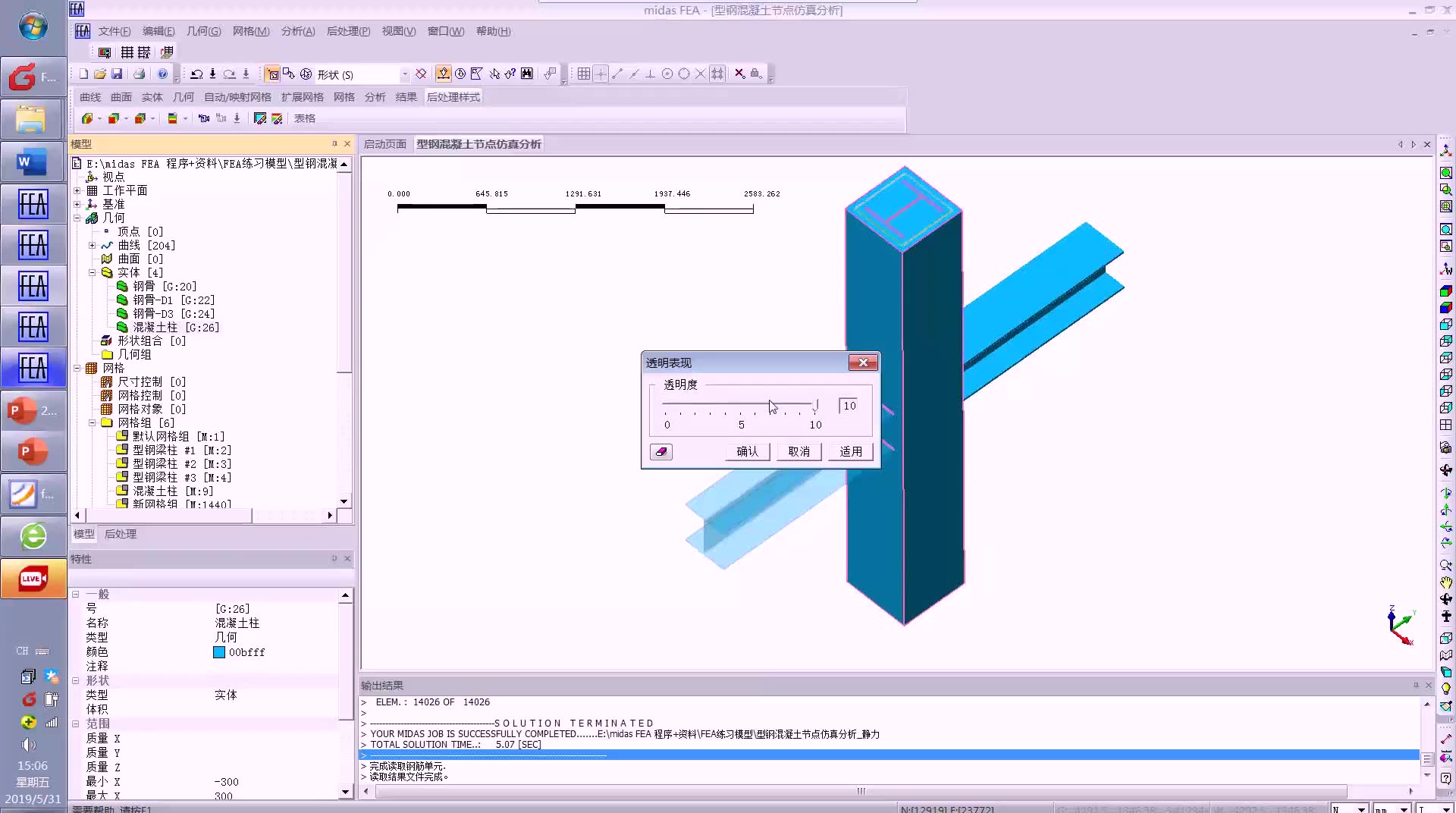This screenshot has width=1456, height=813.
Task: Collapse the 网格组 [6] tree node
Action: tap(93, 423)
